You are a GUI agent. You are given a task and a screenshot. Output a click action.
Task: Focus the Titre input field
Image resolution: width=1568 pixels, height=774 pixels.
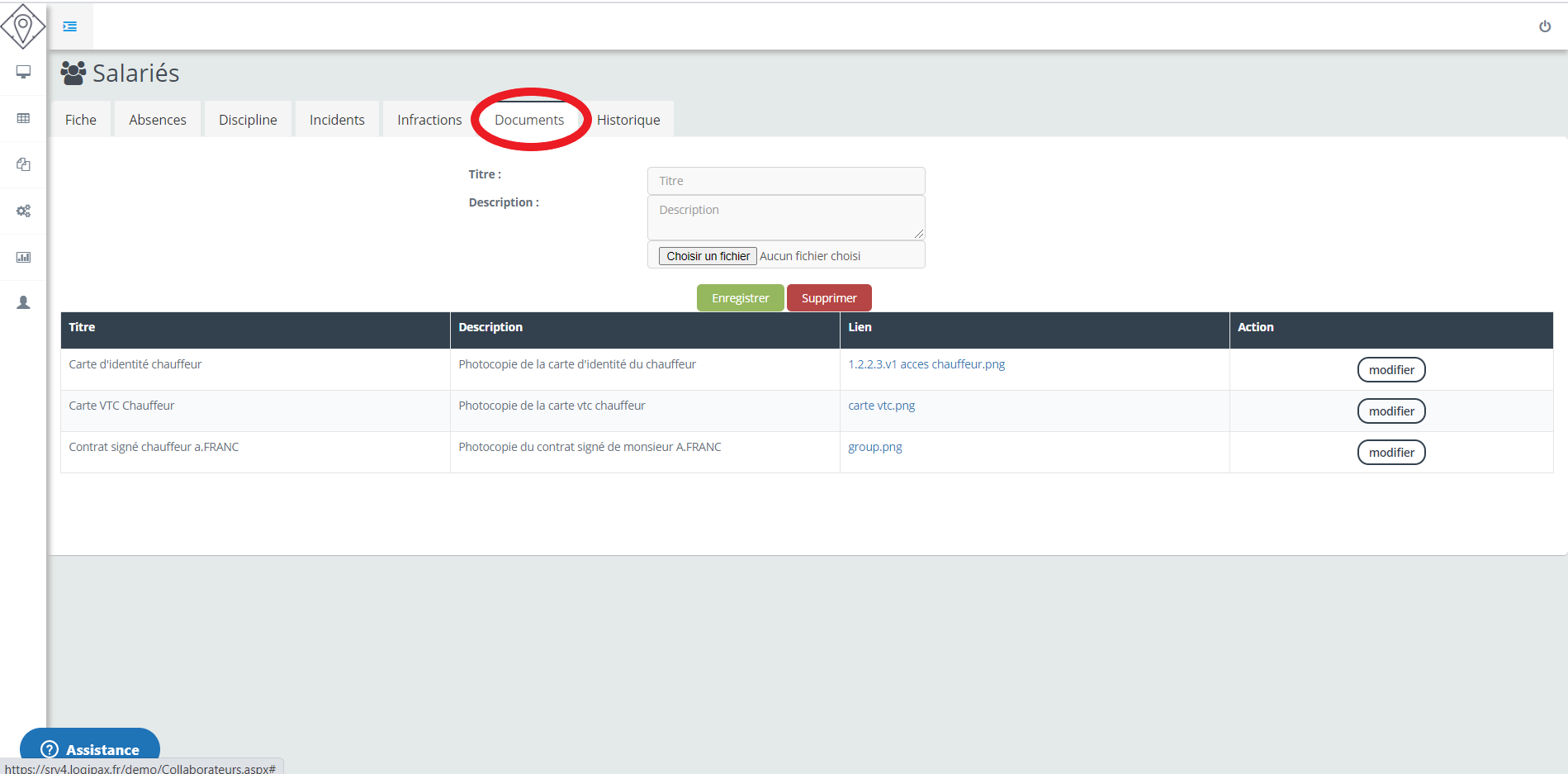(x=786, y=181)
